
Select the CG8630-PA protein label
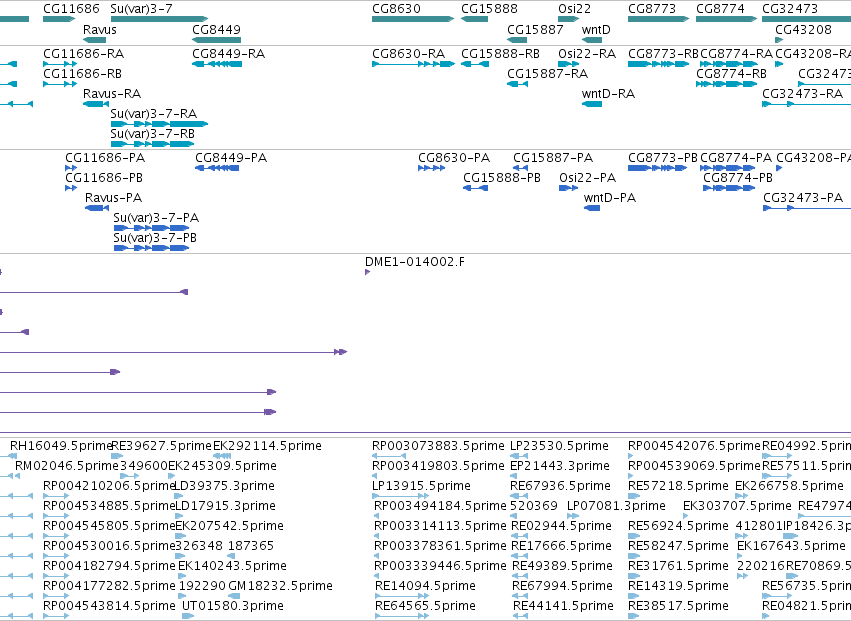click(454, 158)
